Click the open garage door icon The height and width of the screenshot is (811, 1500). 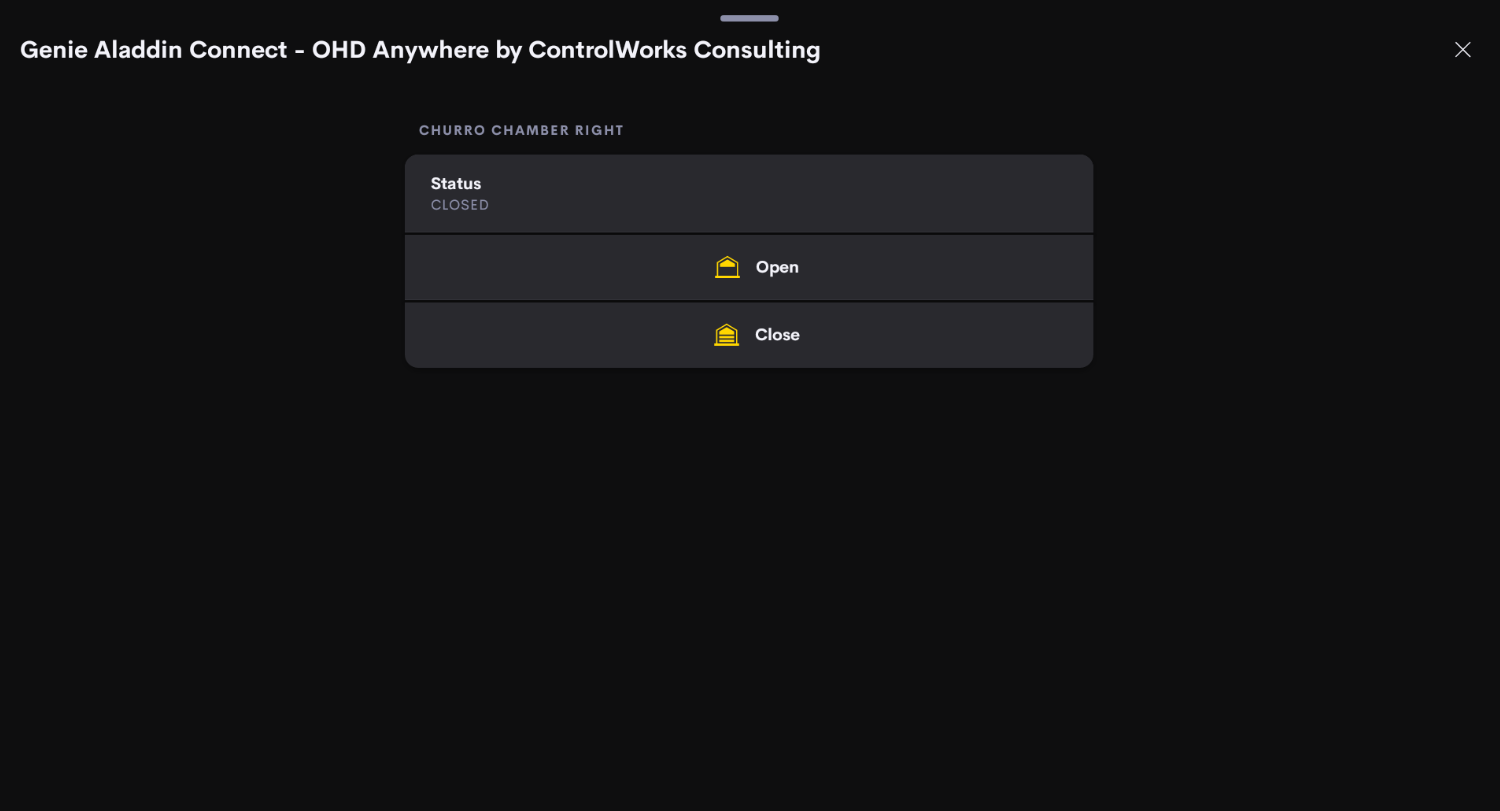point(727,267)
